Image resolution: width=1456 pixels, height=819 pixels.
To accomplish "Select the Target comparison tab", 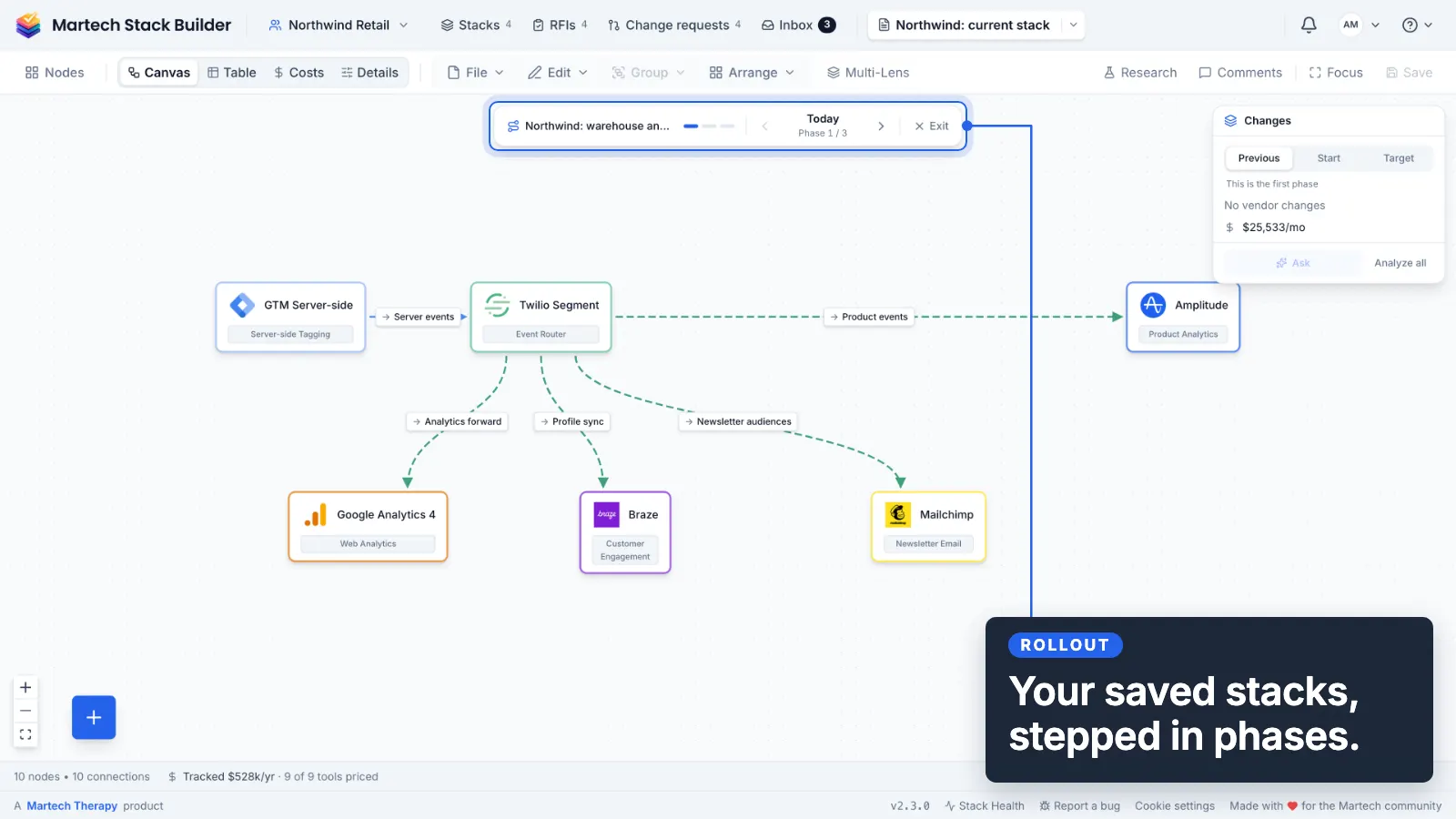I will tap(1399, 157).
